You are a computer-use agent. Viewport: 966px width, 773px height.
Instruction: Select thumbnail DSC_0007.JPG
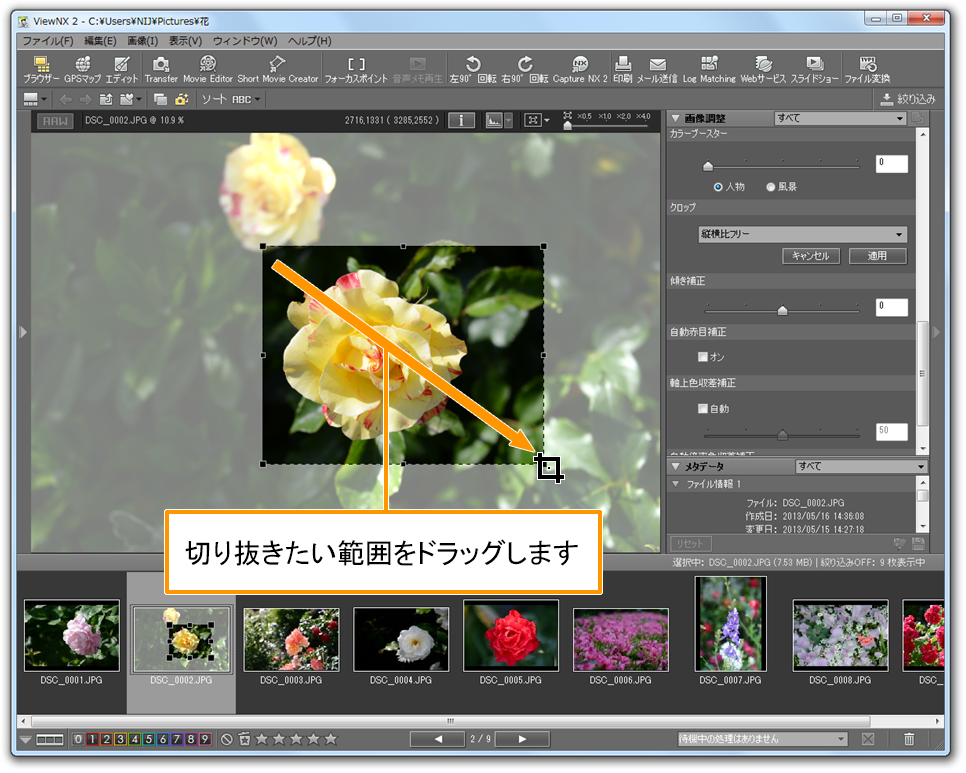pos(731,624)
